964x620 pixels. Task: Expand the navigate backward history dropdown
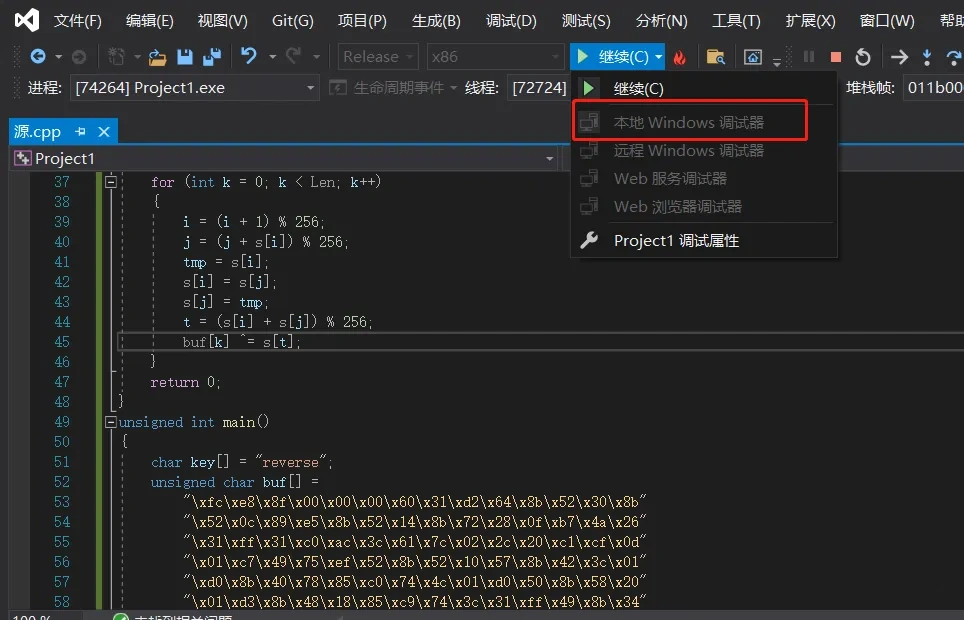(x=58, y=57)
